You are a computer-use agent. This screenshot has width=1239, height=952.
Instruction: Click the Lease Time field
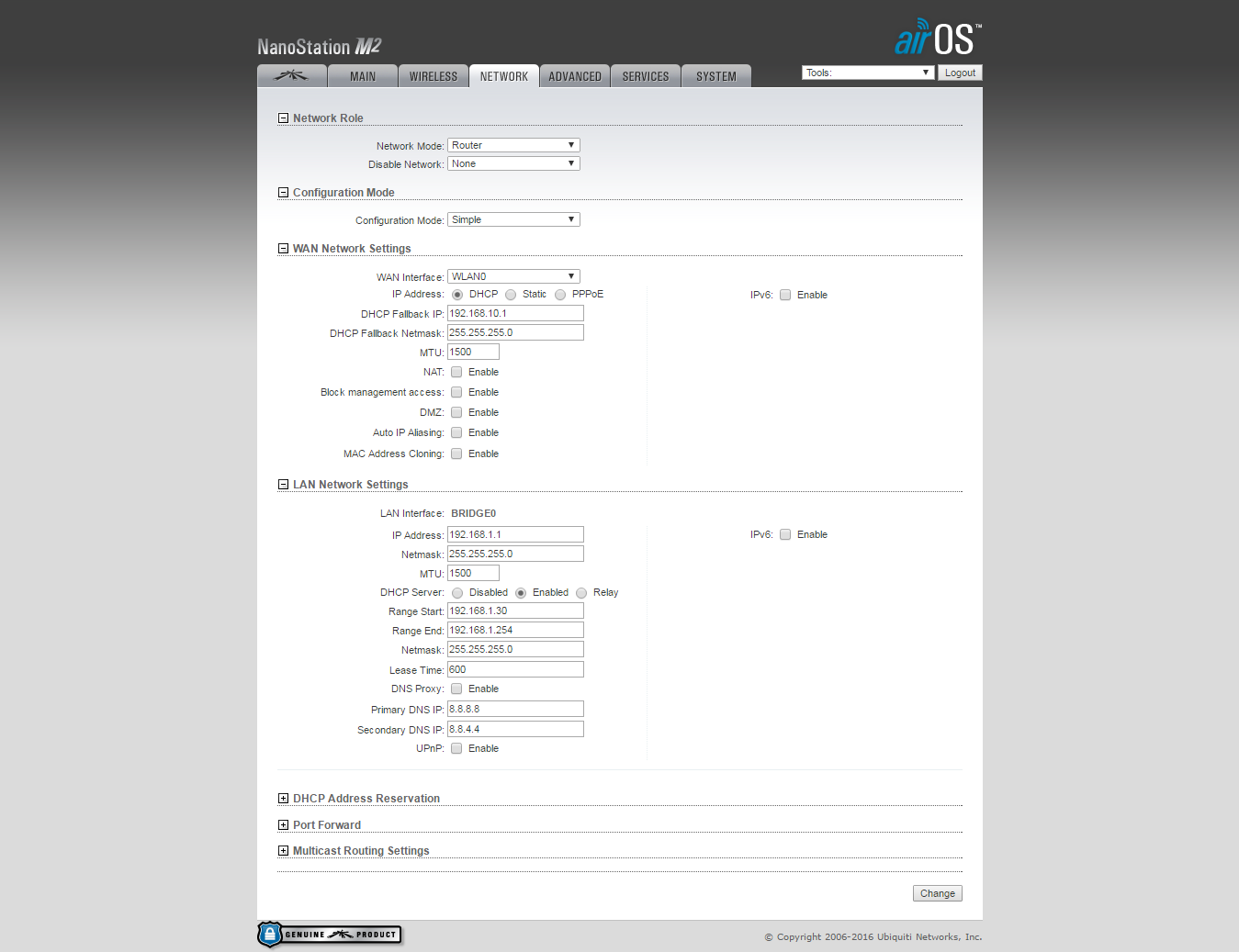coord(515,669)
